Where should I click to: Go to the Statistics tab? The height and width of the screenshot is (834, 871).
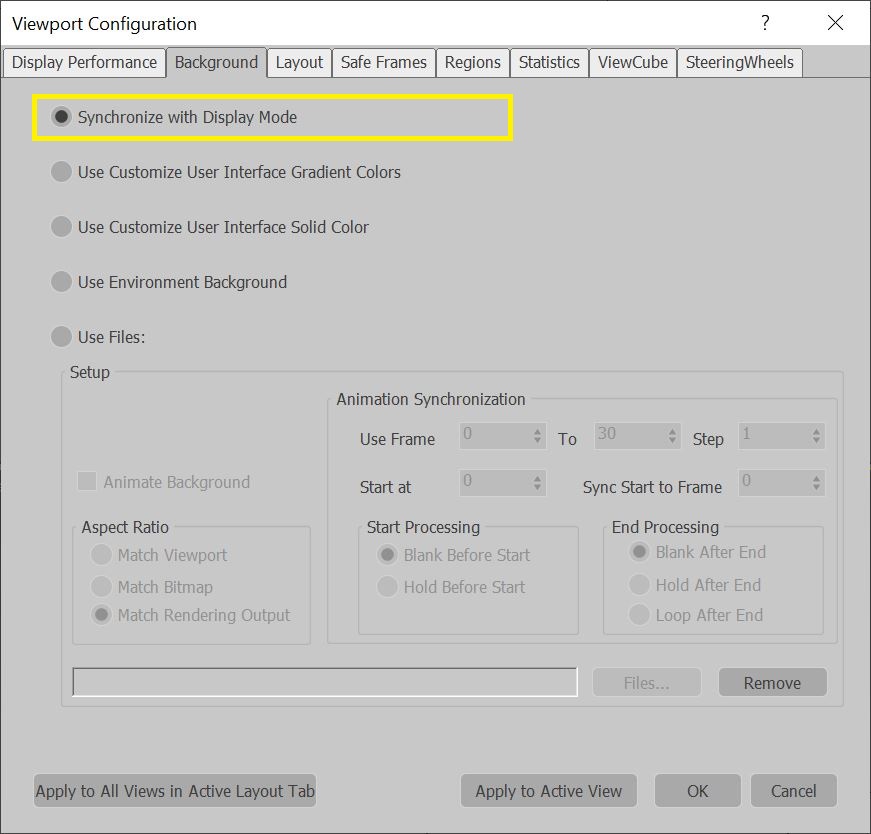(549, 62)
